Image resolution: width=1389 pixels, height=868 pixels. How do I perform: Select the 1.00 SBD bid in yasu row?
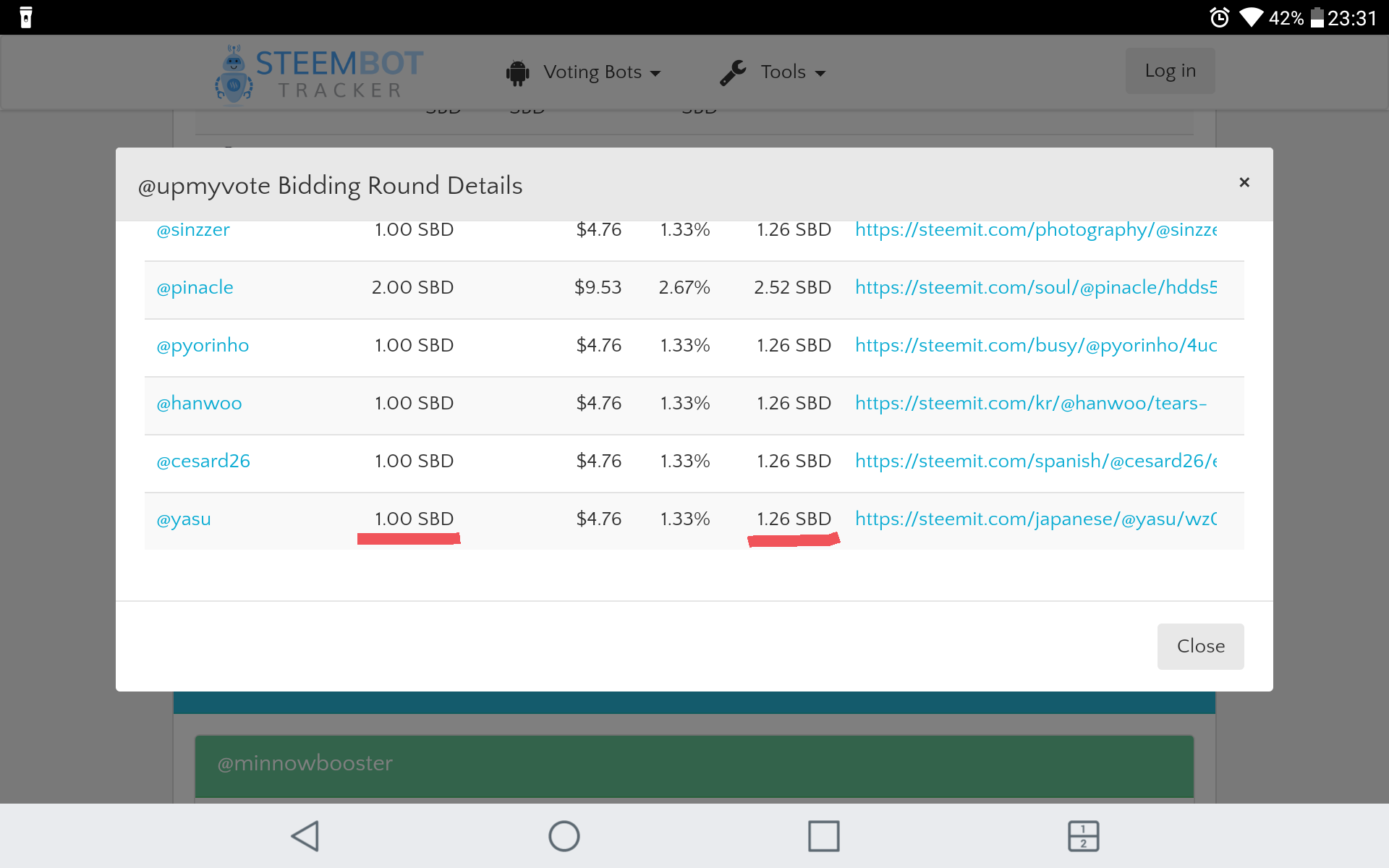pyautogui.click(x=414, y=519)
